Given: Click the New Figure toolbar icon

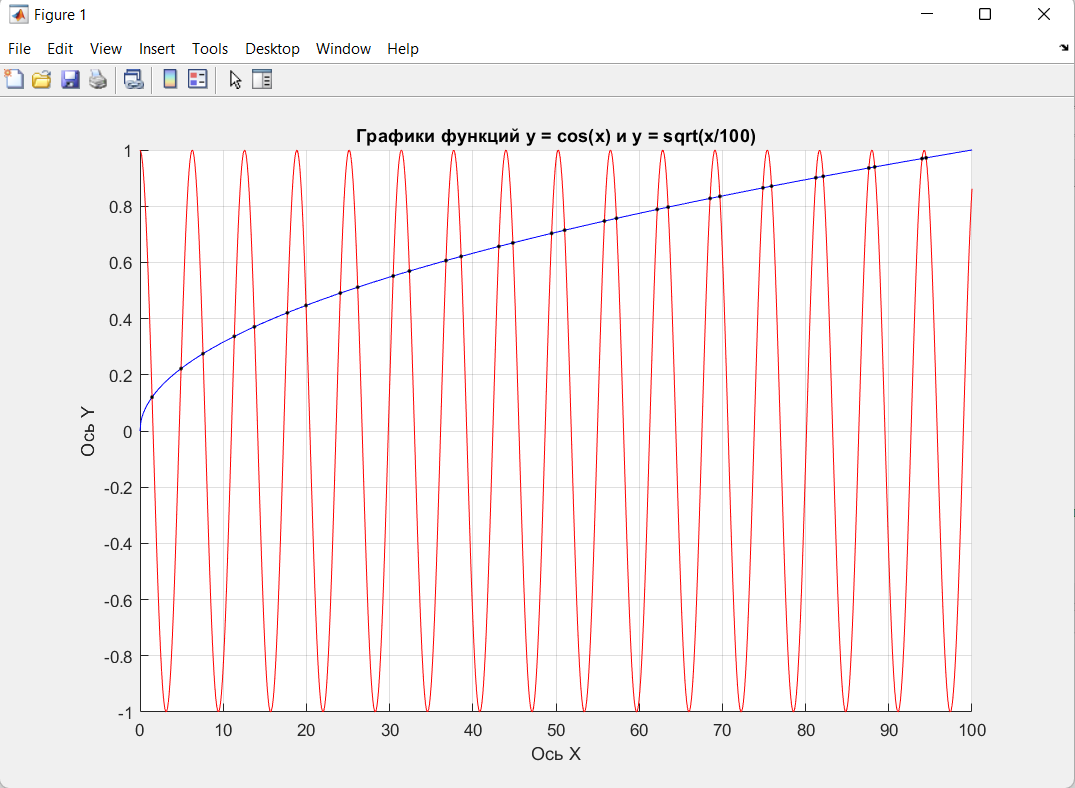Looking at the screenshot, I should click(14, 80).
